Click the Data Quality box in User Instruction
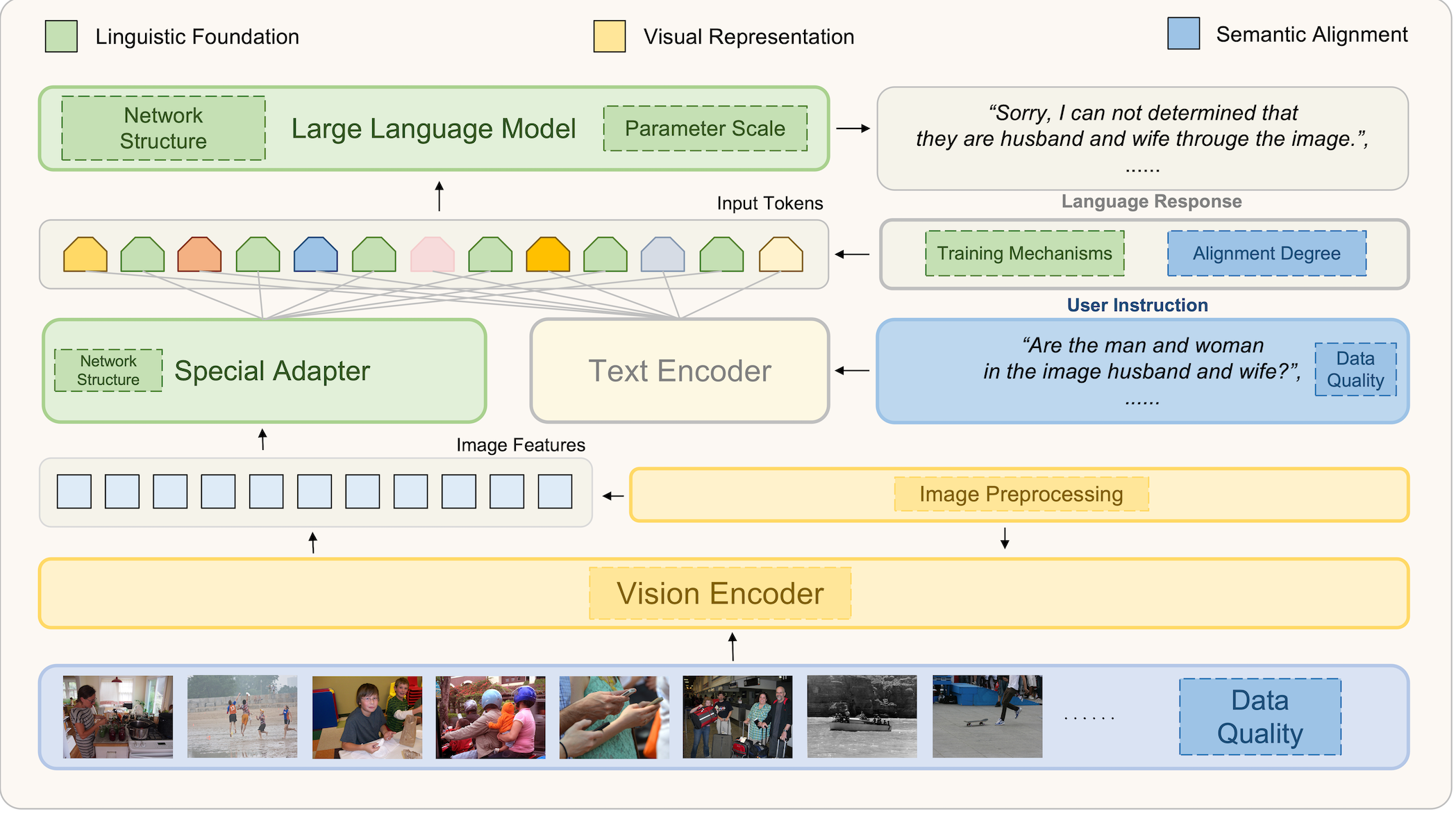 pos(1356,369)
